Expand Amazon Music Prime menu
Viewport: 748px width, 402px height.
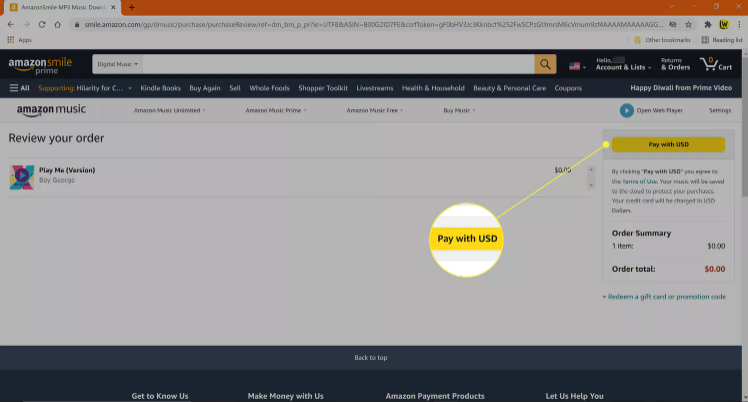click(x=276, y=110)
